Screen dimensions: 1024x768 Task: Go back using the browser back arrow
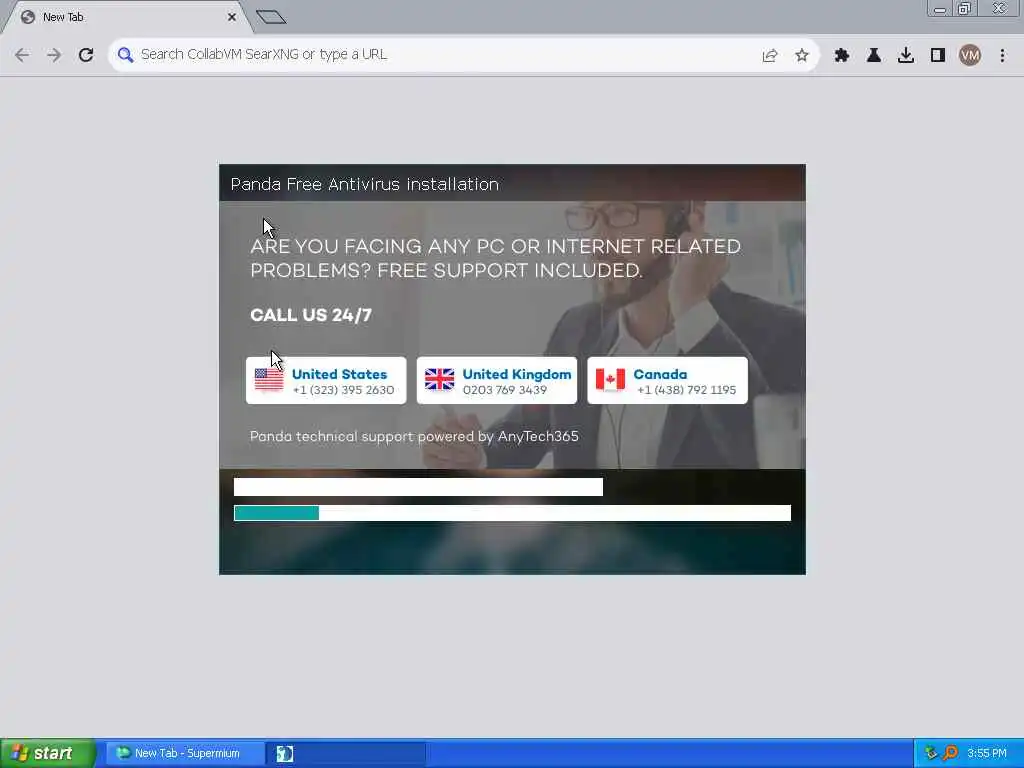22,55
